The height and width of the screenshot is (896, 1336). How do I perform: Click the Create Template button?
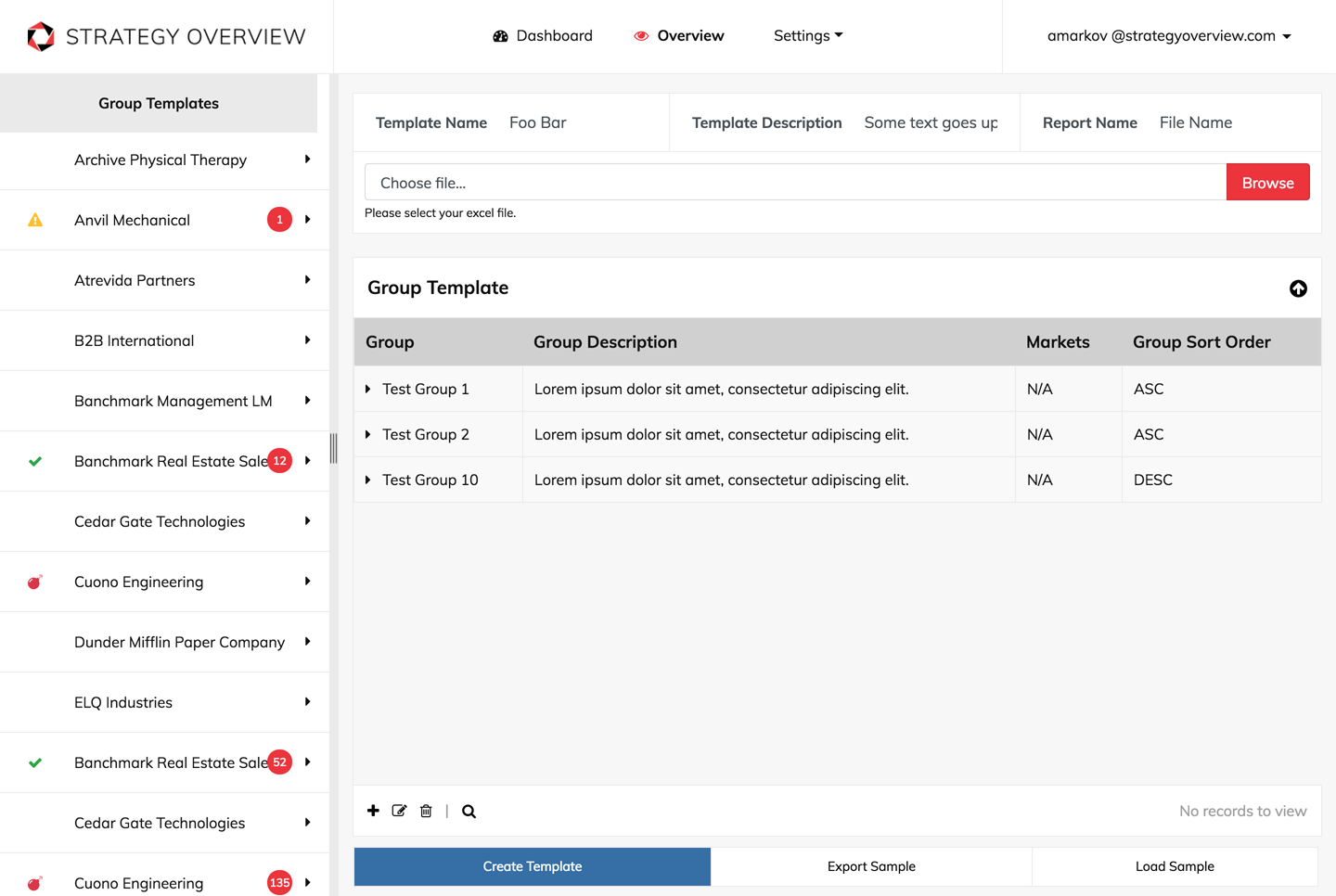point(533,866)
